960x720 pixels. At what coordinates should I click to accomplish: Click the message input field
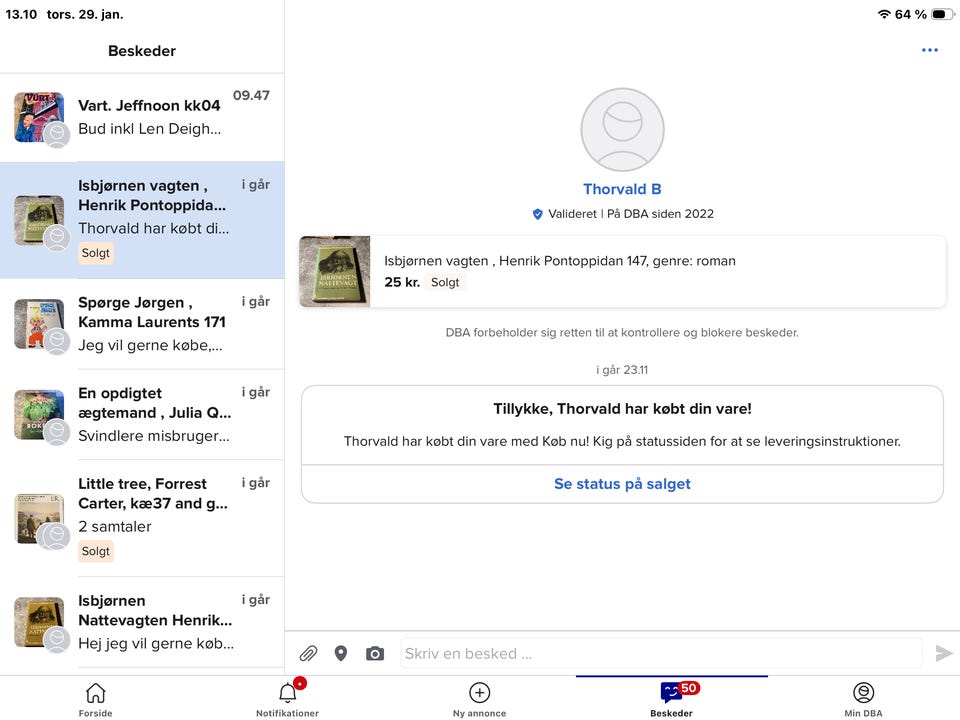(x=661, y=654)
